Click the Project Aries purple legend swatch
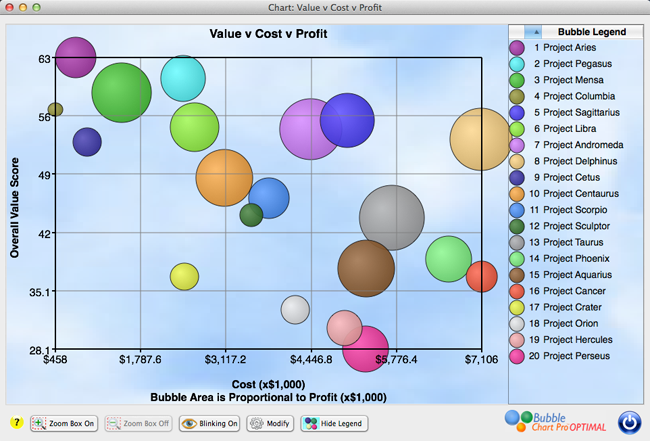Image resolution: width=650 pixels, height=441 pixels. [x=517, y=47]
